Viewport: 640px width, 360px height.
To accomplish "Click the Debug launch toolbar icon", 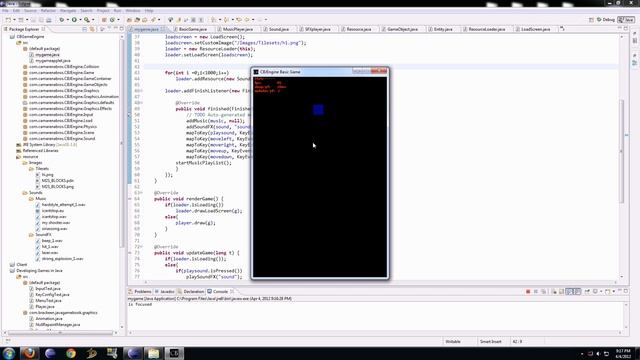I will [62, 20].
